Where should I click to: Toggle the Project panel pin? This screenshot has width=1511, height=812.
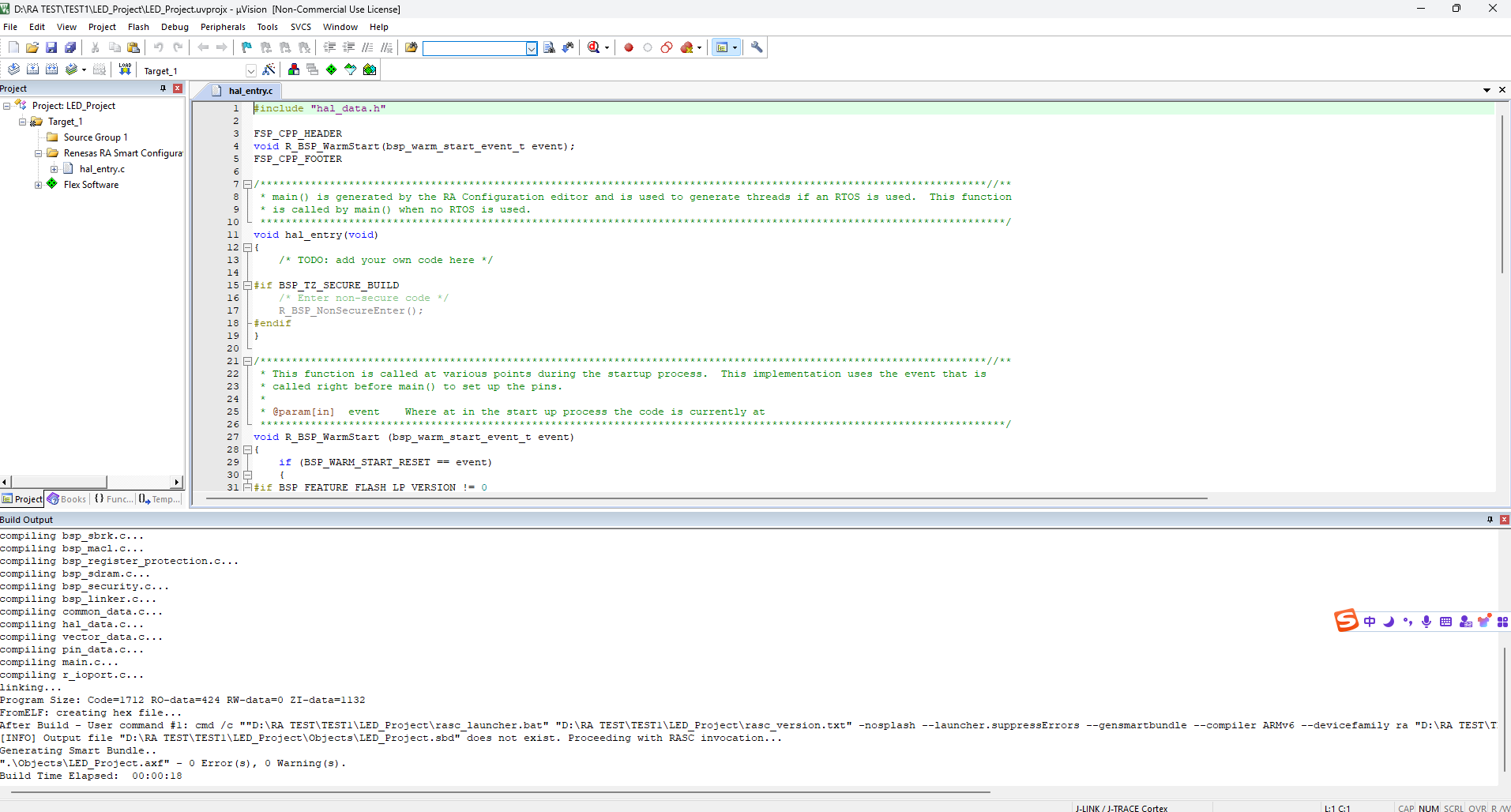coord(164,88)
